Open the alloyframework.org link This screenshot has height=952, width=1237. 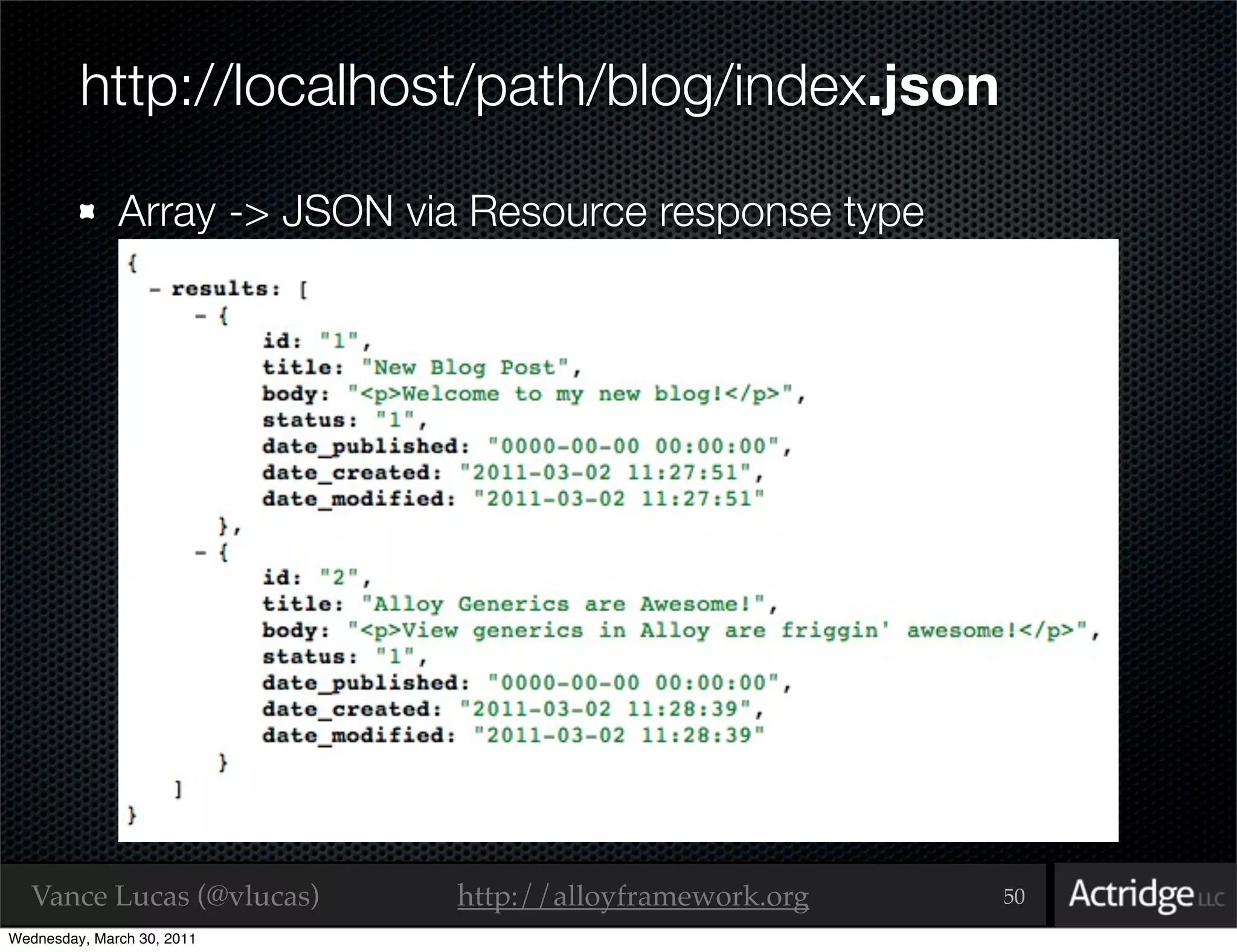(x=632, y=896)
